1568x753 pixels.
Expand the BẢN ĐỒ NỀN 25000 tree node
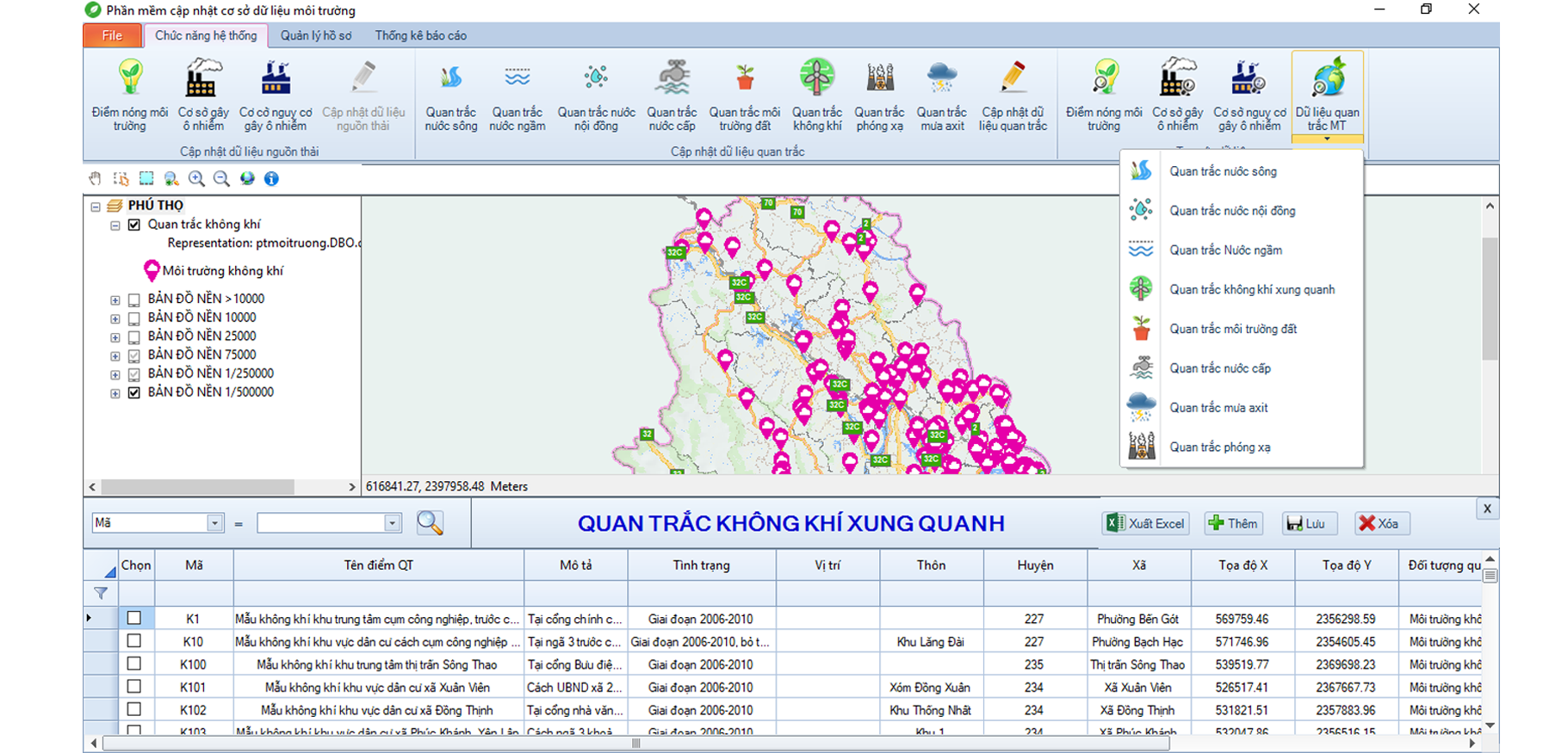115,337
